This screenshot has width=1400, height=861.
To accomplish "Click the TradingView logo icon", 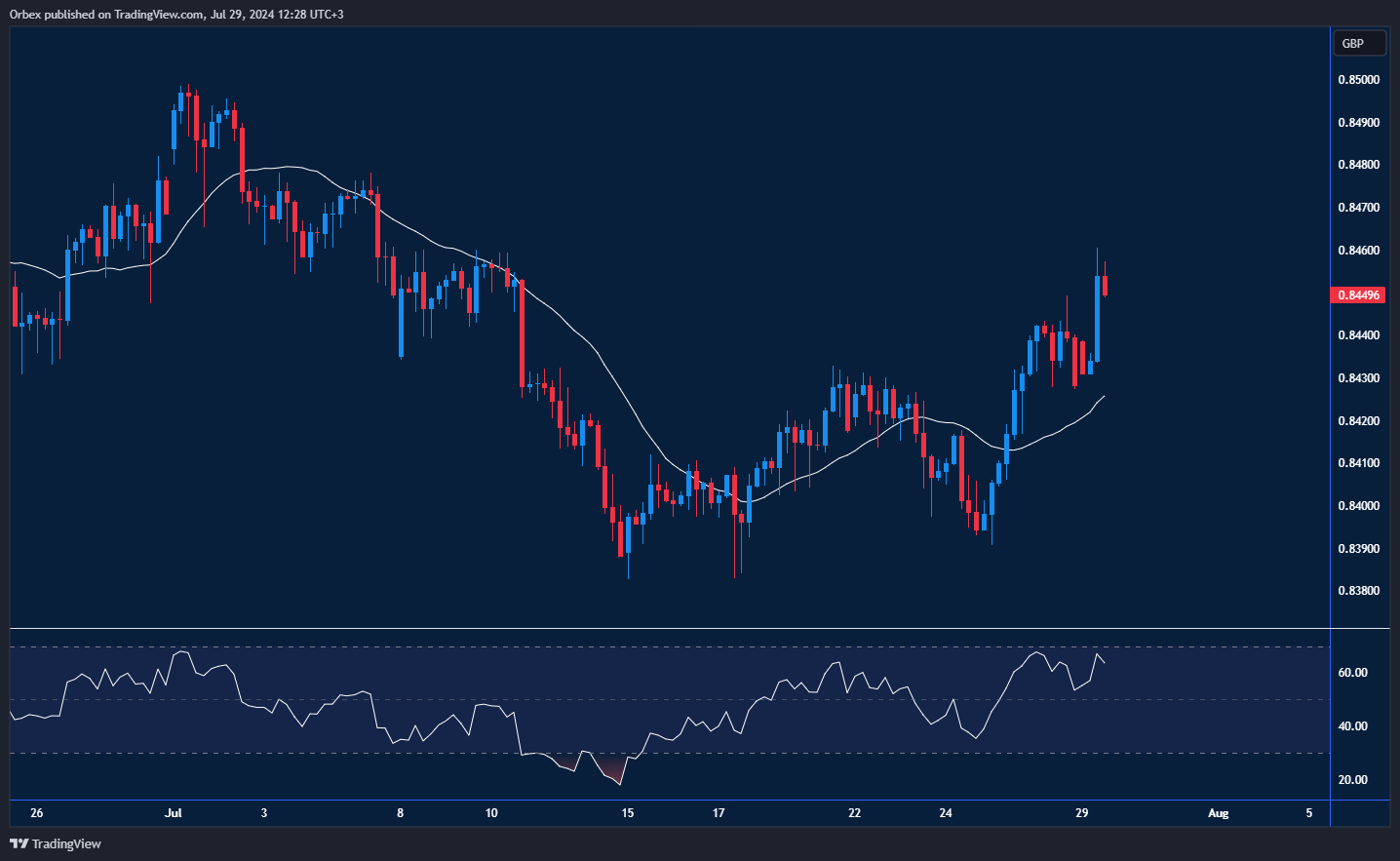I will click(19, 843).
